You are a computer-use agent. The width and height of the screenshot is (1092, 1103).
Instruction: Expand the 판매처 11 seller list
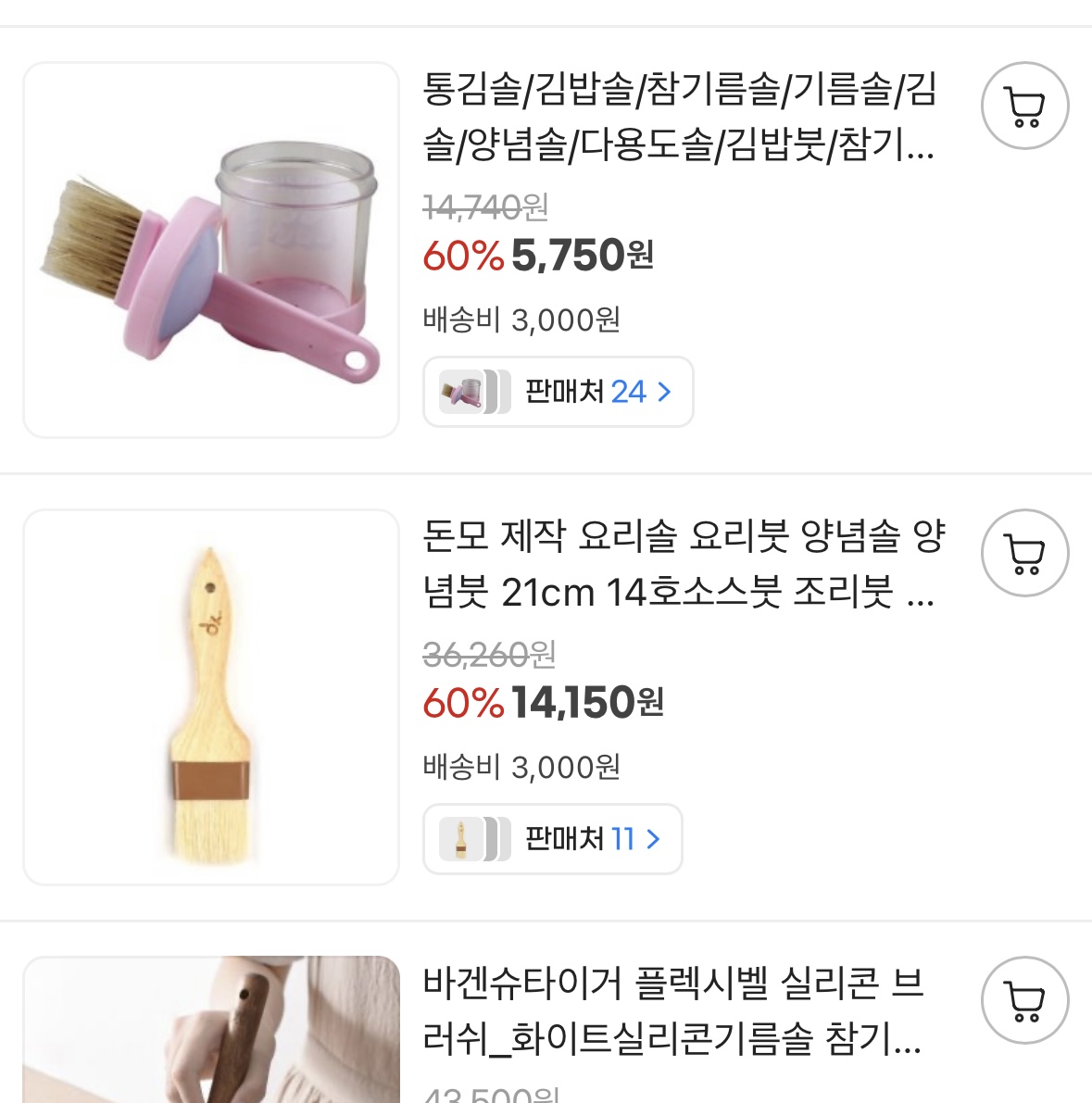click(x=552, y=839)
